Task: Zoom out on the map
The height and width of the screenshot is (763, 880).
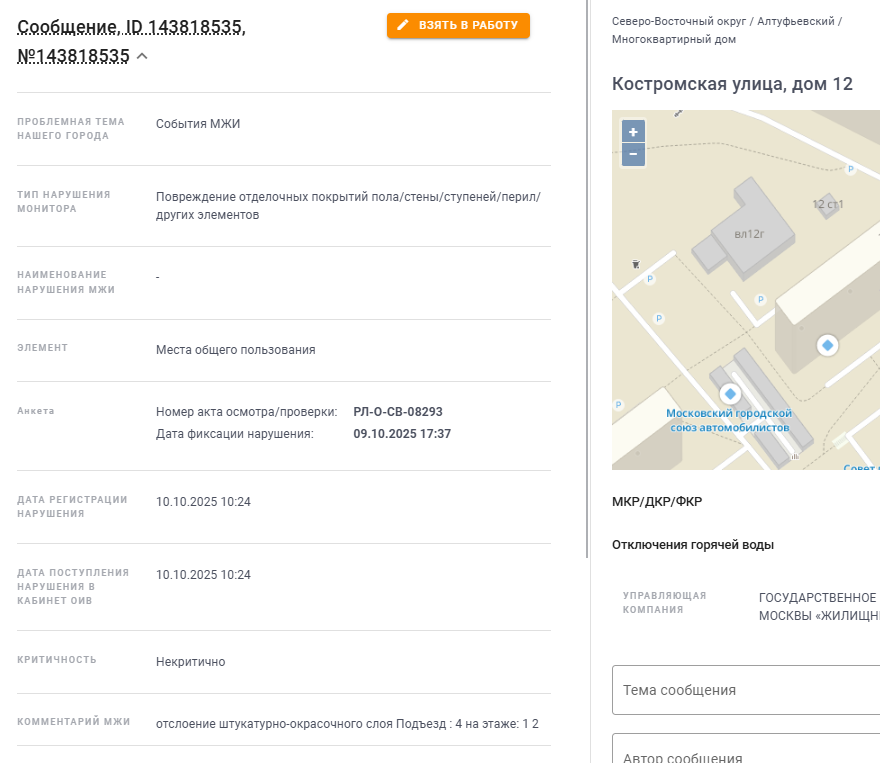Action: [x=633, y=155]
